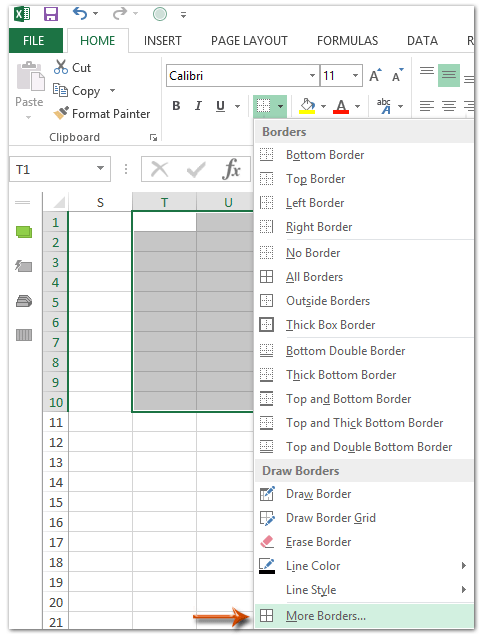Screen dimensions: 490x636
Task: Click the Increase Font Size icon
Action: (375, 75)
